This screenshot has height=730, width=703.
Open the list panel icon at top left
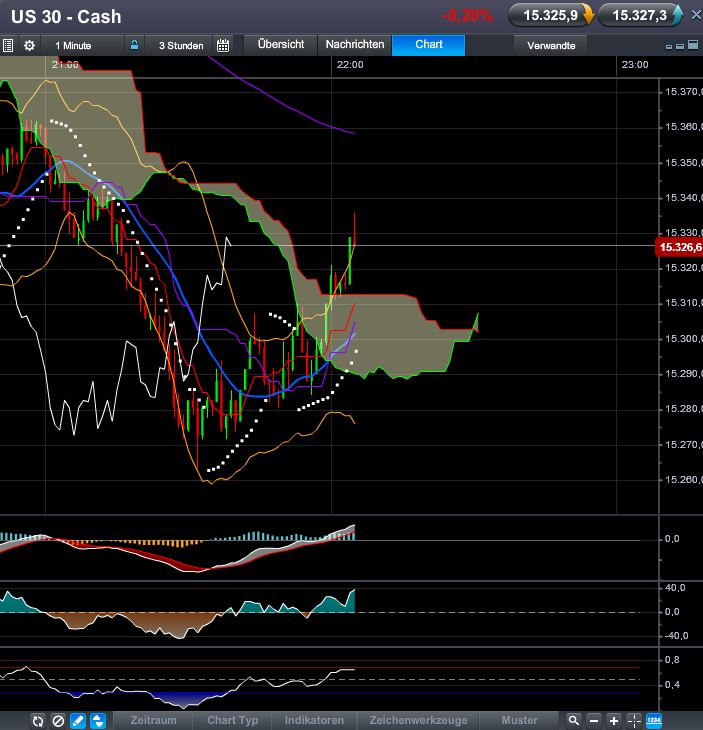[8, 46]
